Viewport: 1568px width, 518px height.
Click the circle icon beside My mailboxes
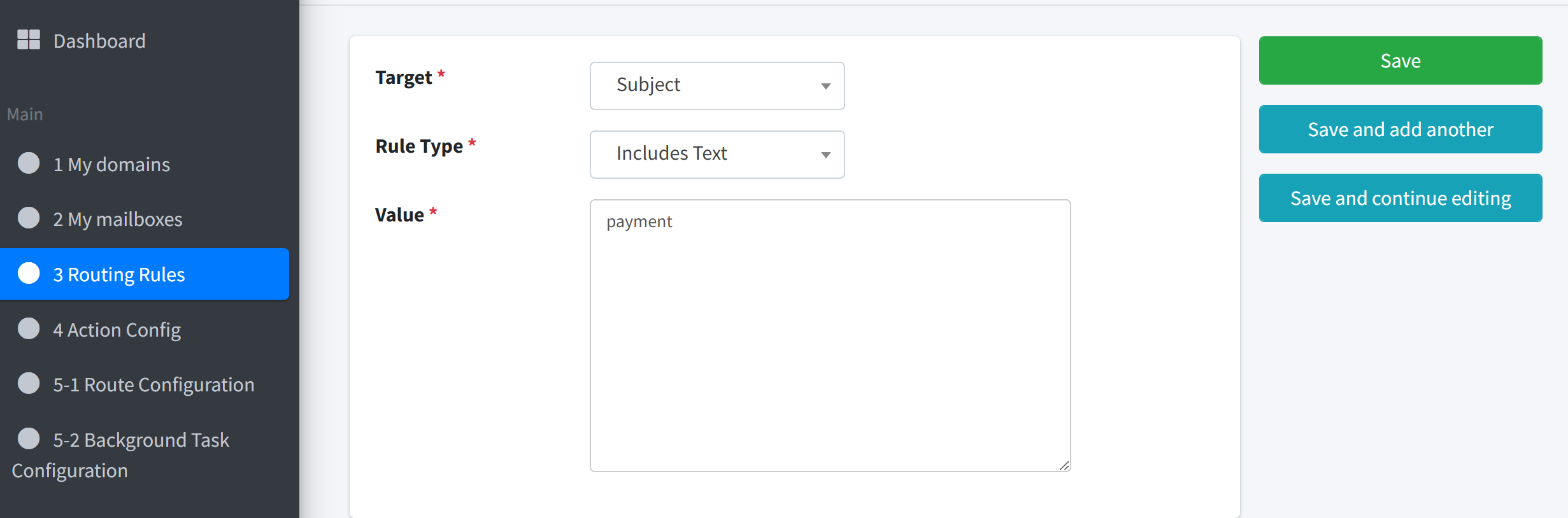tap(29, 218)
